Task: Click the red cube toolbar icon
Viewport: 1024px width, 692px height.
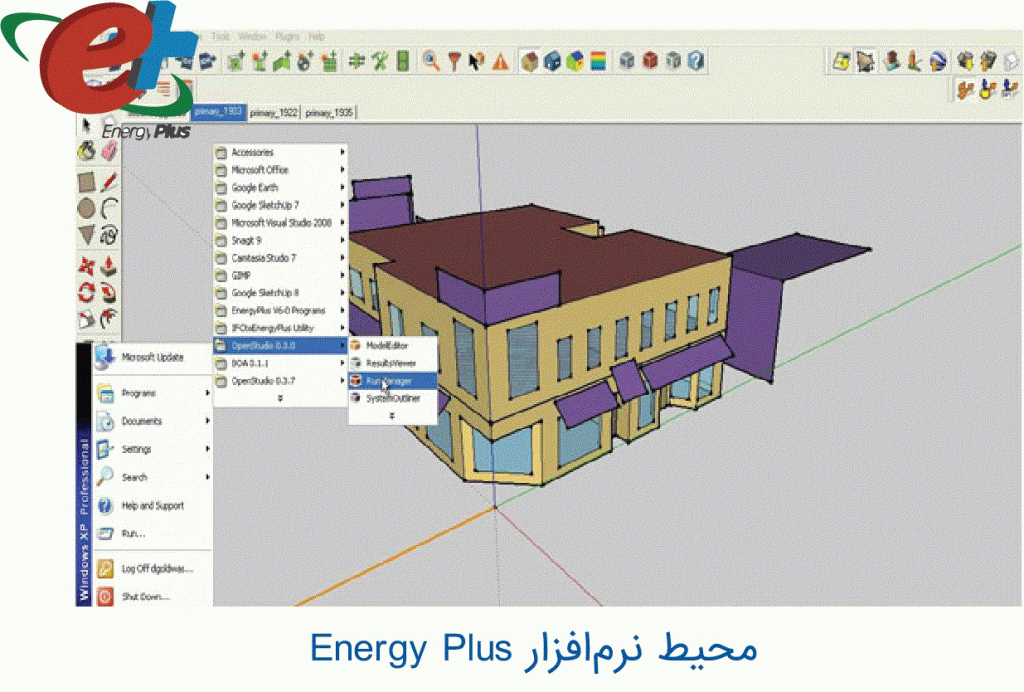Action: click(x=650, y=61)
